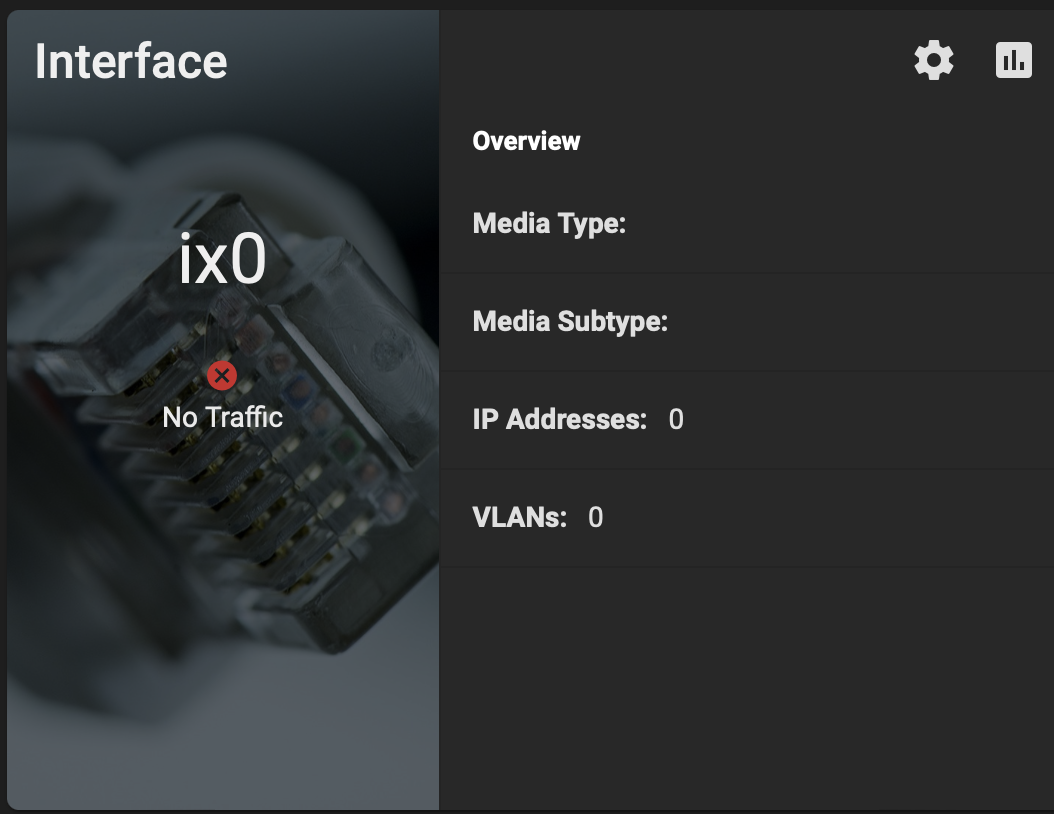Viewport: 1054px width, 814px height.
Task: Click the IP Addresses label
Action: 560,419
